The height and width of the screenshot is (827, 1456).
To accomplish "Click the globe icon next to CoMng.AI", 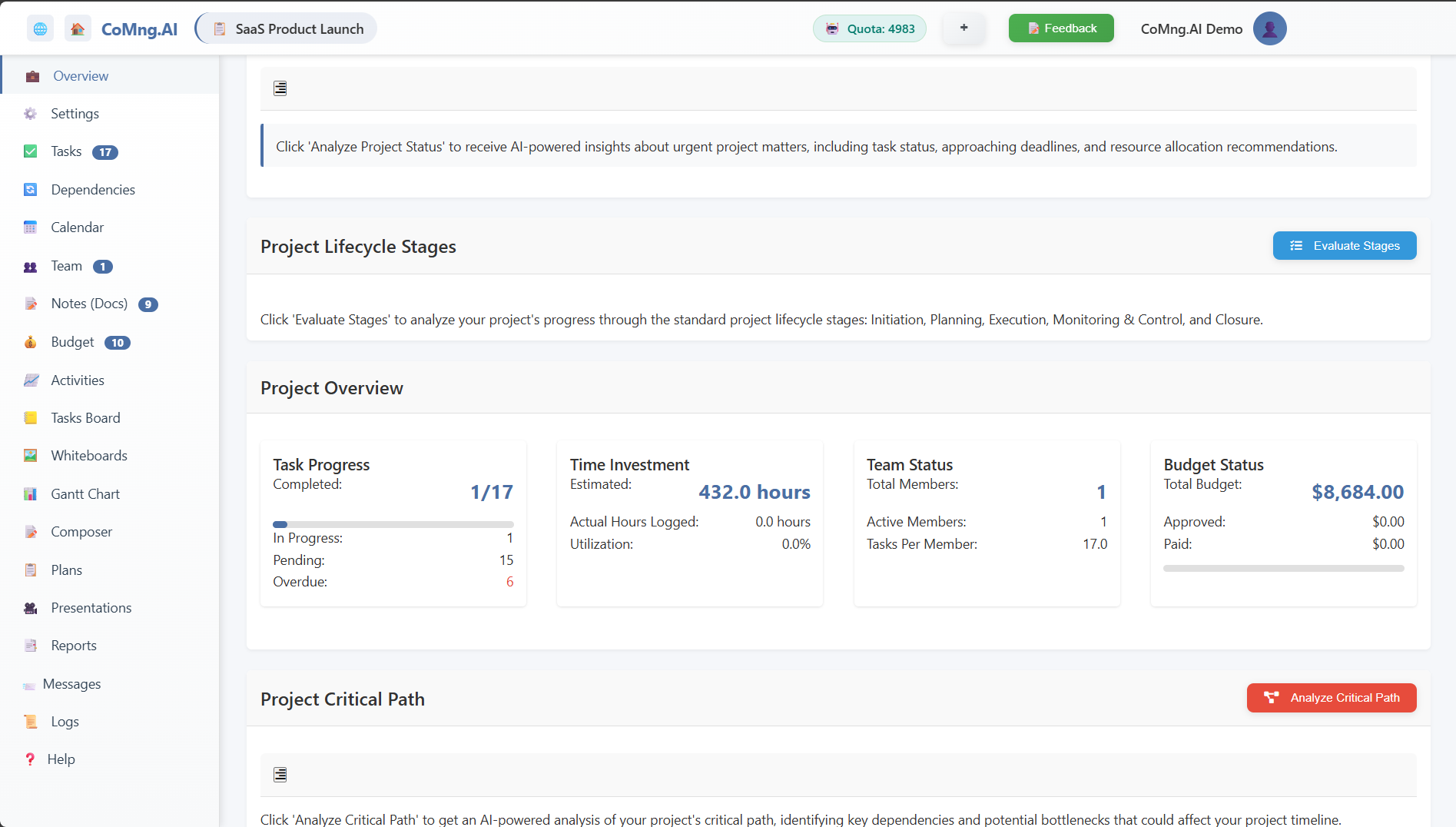I will tap(40, 28).
